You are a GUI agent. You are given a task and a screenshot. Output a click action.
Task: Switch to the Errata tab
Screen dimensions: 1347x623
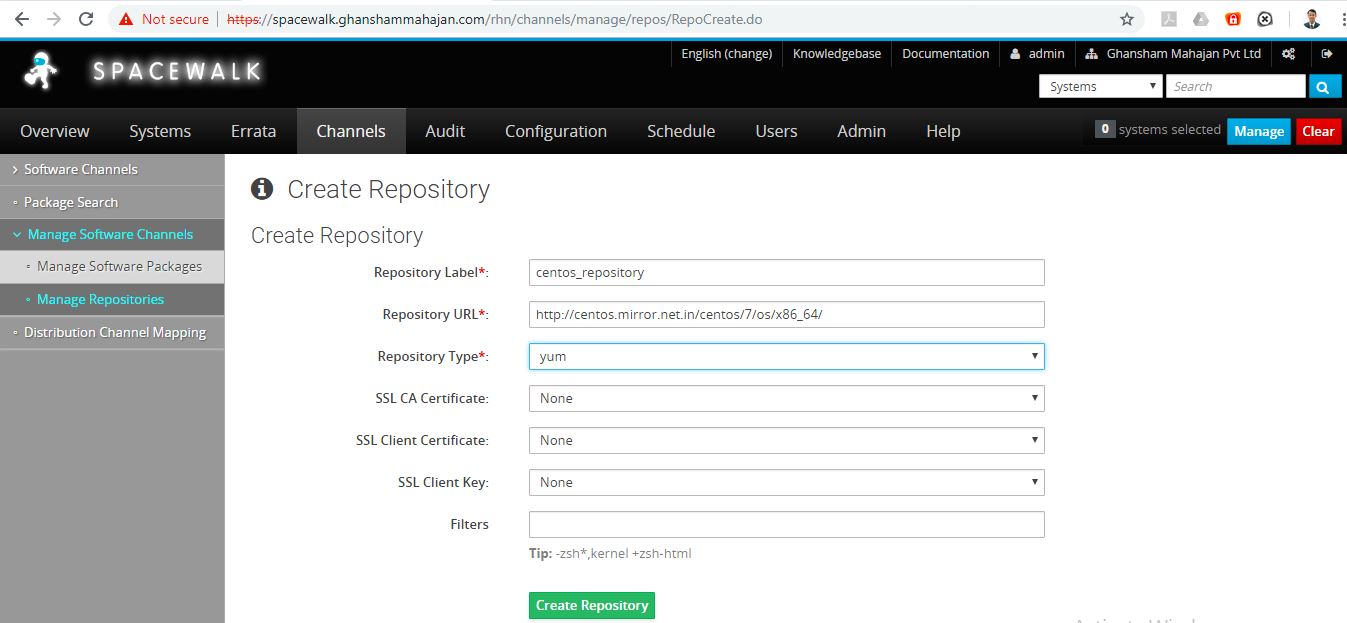coord(253,131)
